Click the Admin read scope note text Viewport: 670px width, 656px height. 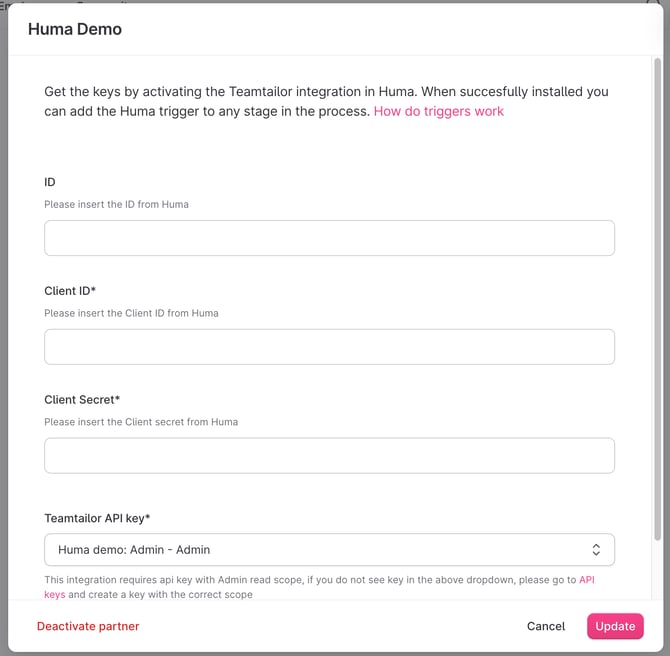[x=300, y=580]
